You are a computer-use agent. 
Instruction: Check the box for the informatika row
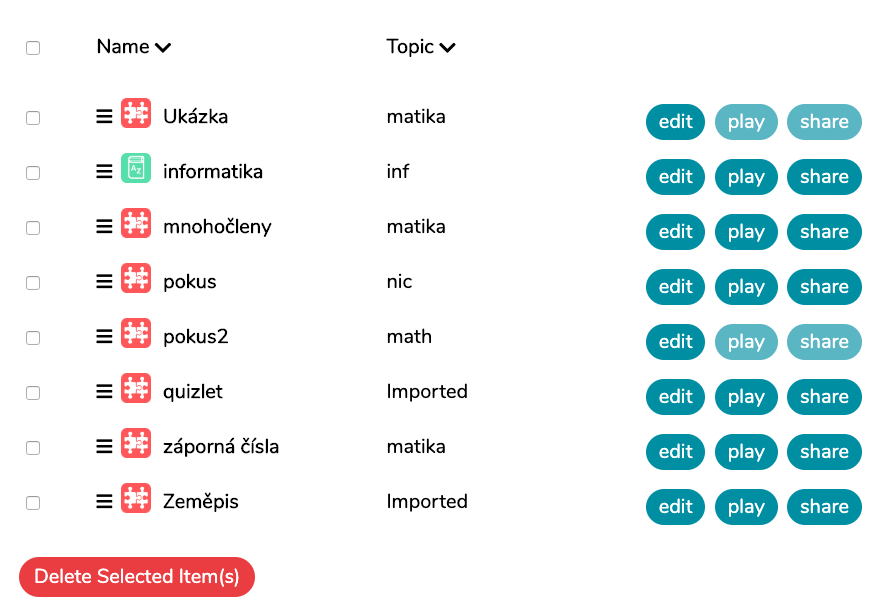tap(33, 173)
